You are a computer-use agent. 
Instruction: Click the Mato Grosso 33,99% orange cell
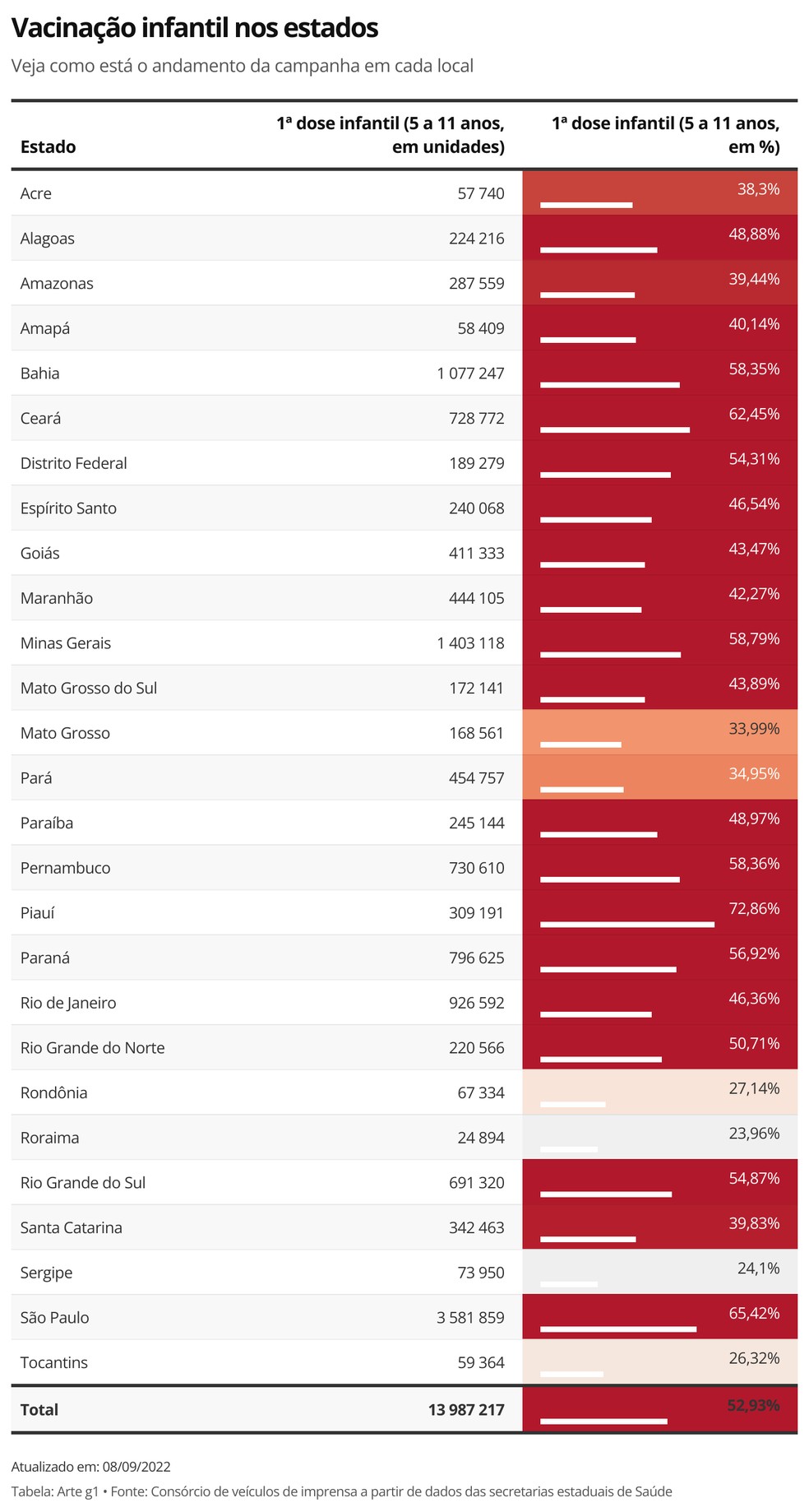coord(659,732)
